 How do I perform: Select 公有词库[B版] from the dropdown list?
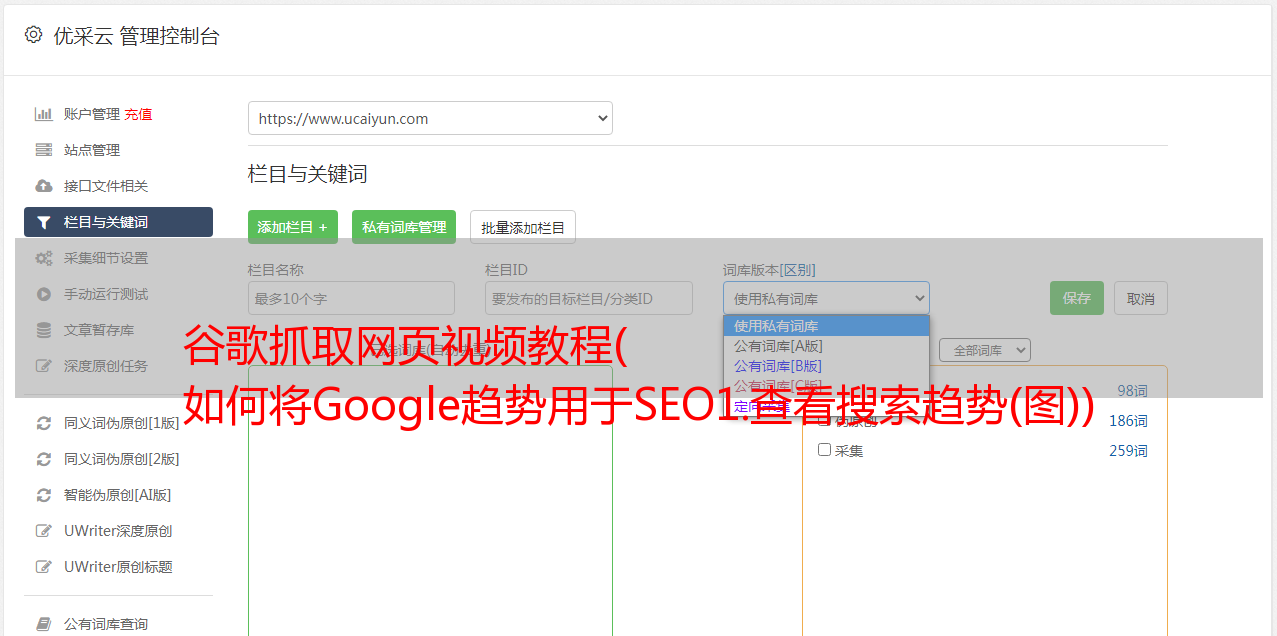(x=826, y=365)
